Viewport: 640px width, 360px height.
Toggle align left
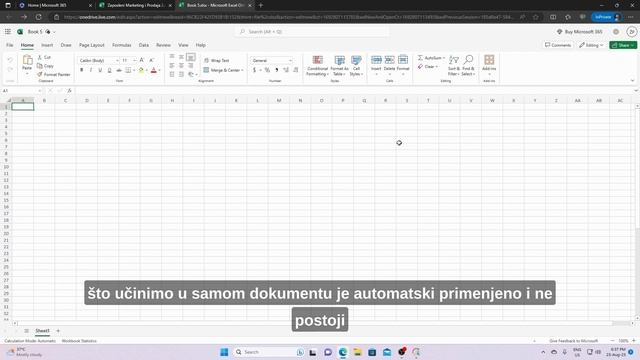pos(172,65)
